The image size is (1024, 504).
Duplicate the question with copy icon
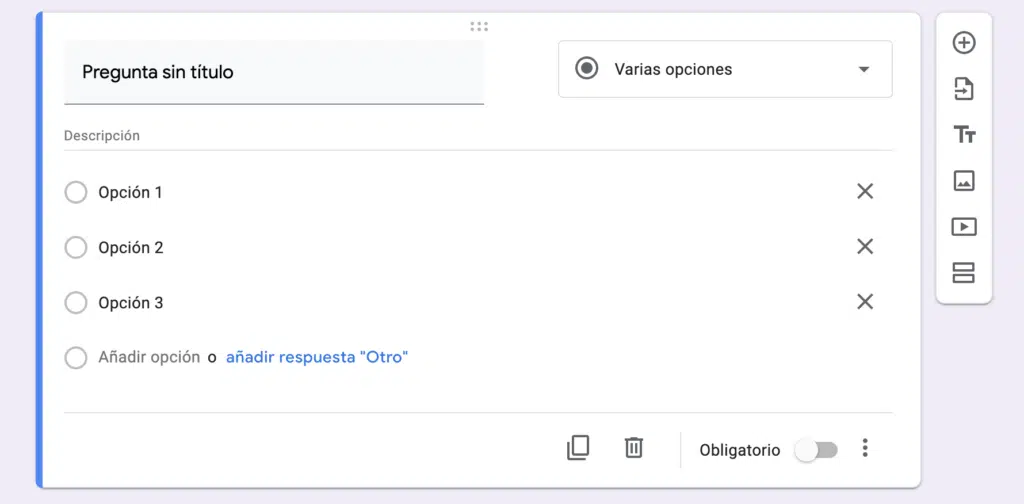[578, 448]
